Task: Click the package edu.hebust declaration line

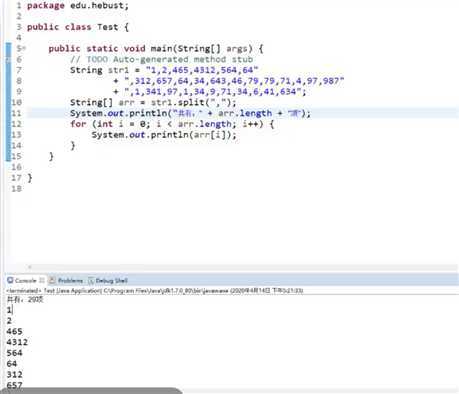Action: pyautogui.click(x=77, y=6)
